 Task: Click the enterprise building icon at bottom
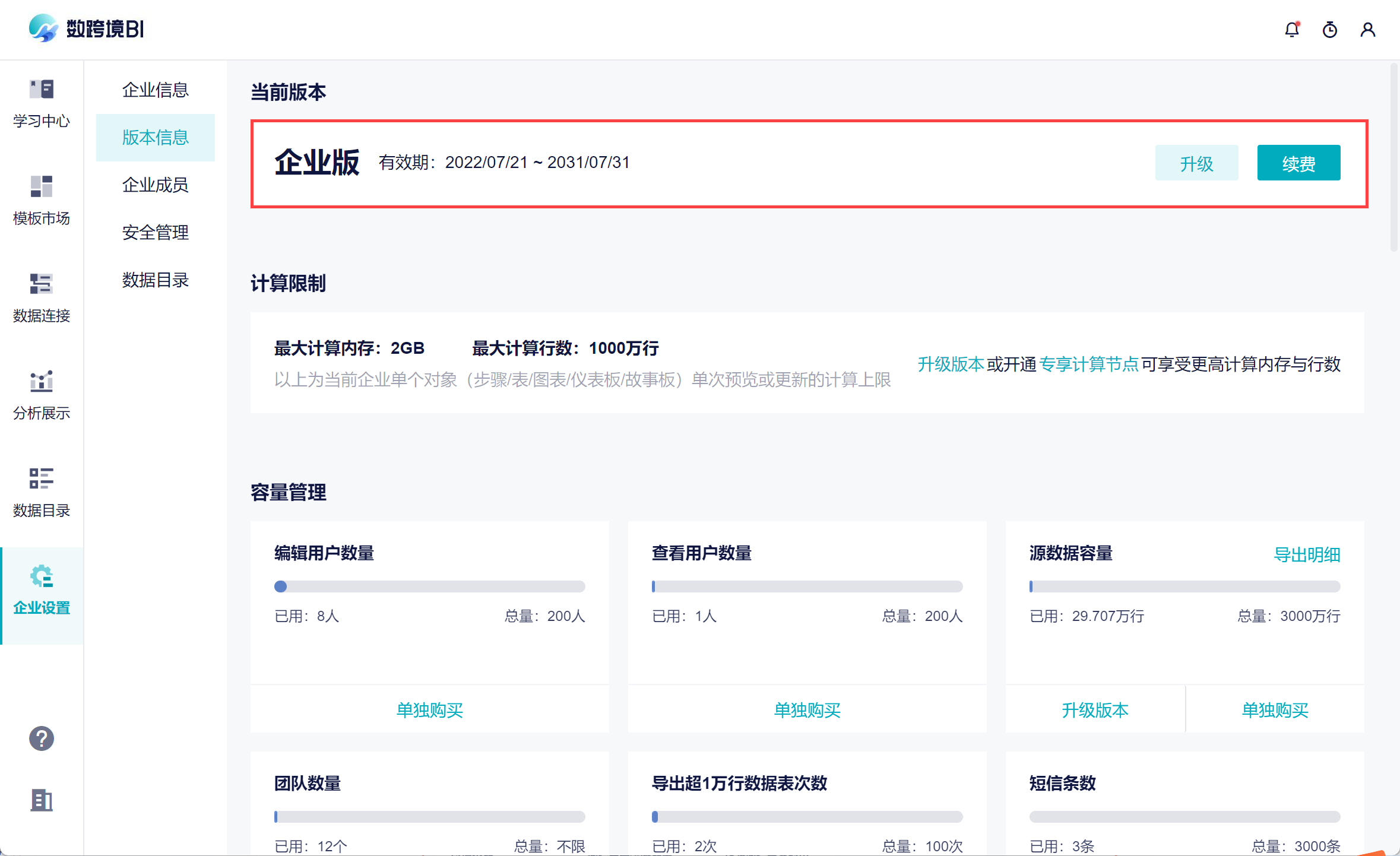pos(42,800)
